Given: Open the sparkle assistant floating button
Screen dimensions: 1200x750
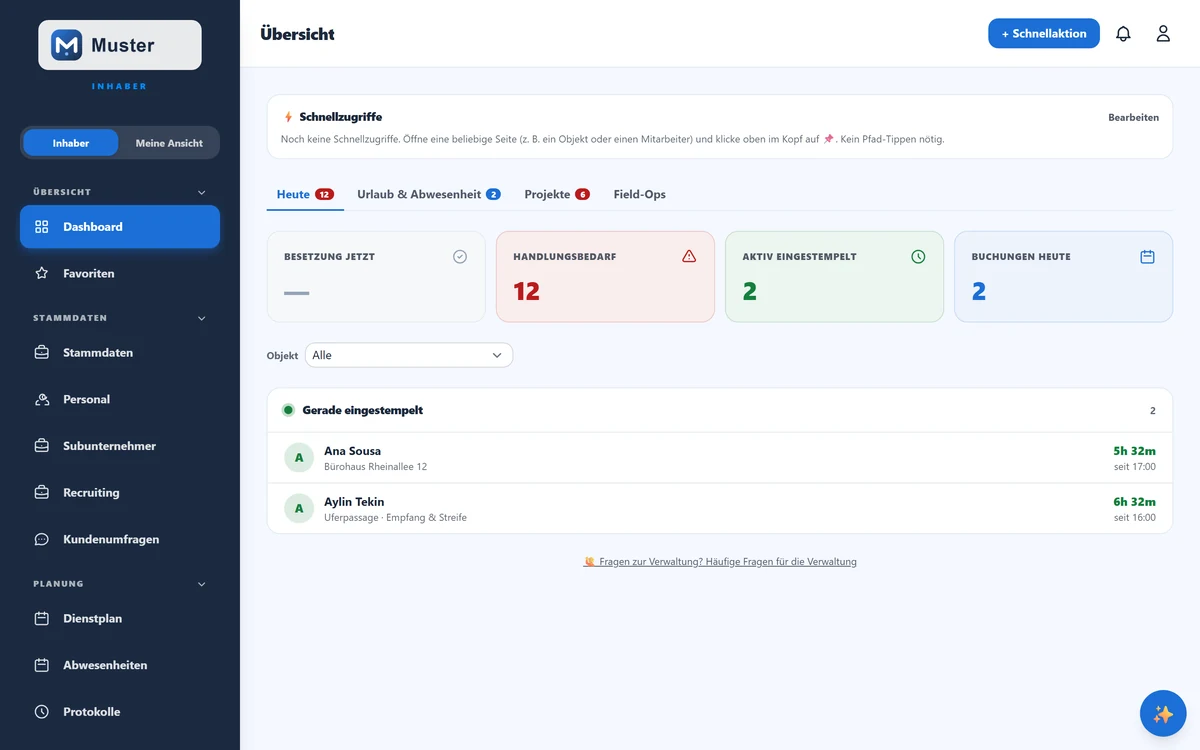Looking at the screenshot, I should coord(1163,714).
